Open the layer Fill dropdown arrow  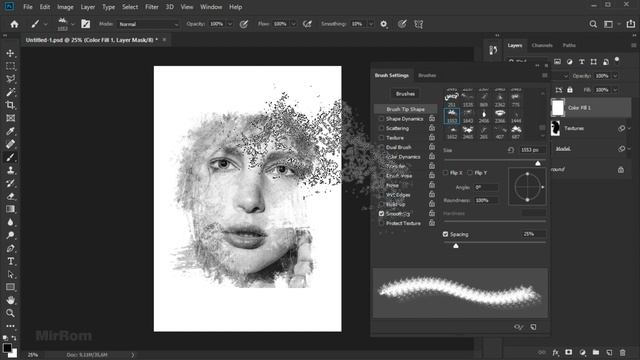615,90
